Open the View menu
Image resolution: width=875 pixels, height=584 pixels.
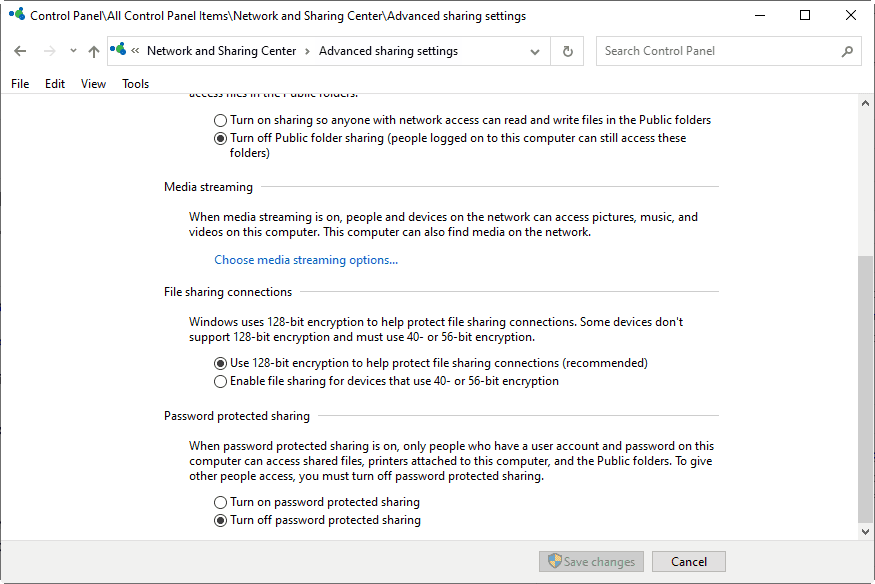tap(93, 84)
